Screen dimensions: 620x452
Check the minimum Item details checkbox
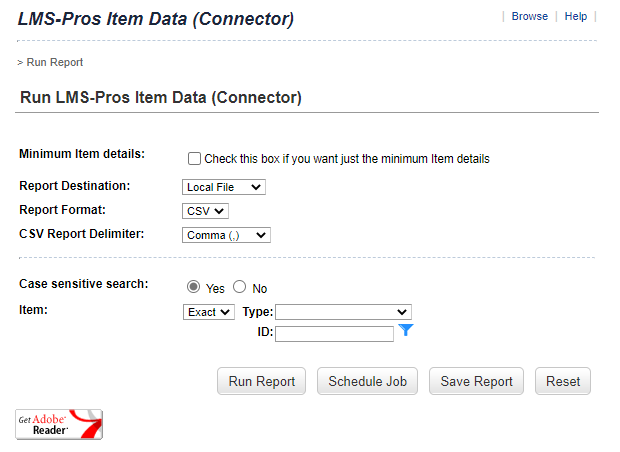[x=195, y=159]
